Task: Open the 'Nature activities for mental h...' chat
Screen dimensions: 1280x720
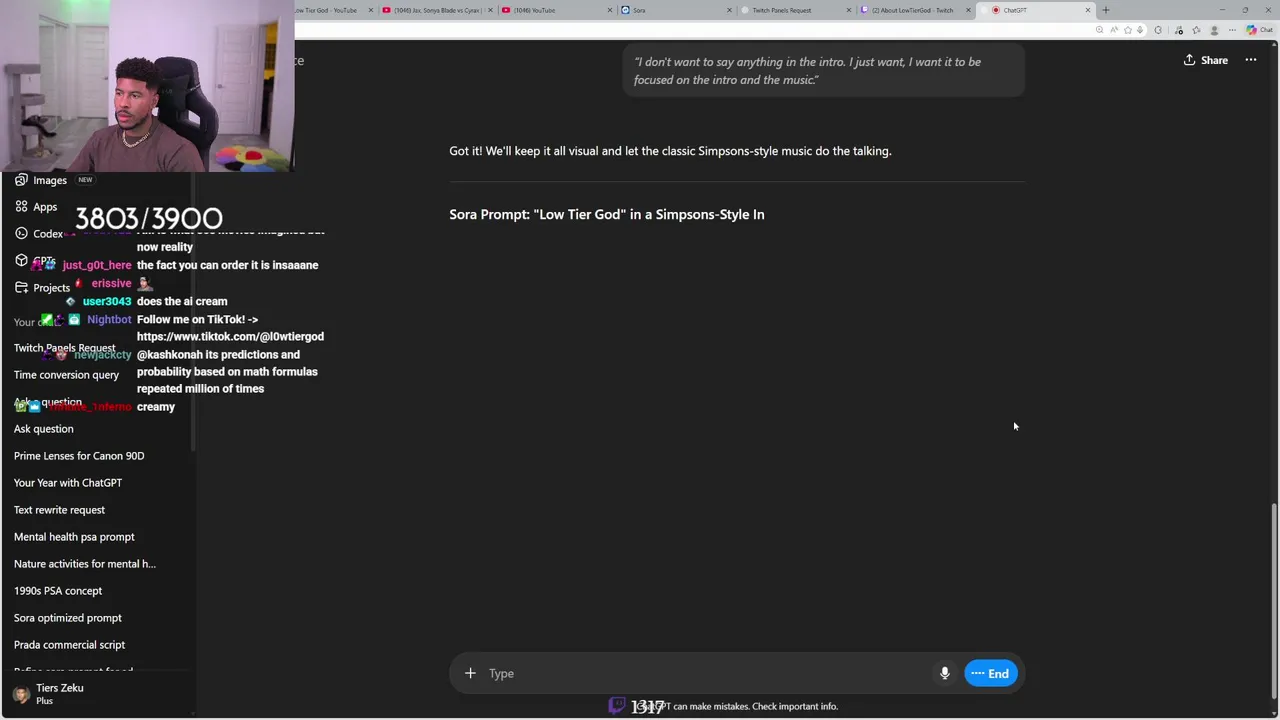Action: click(x=85, y=564)
